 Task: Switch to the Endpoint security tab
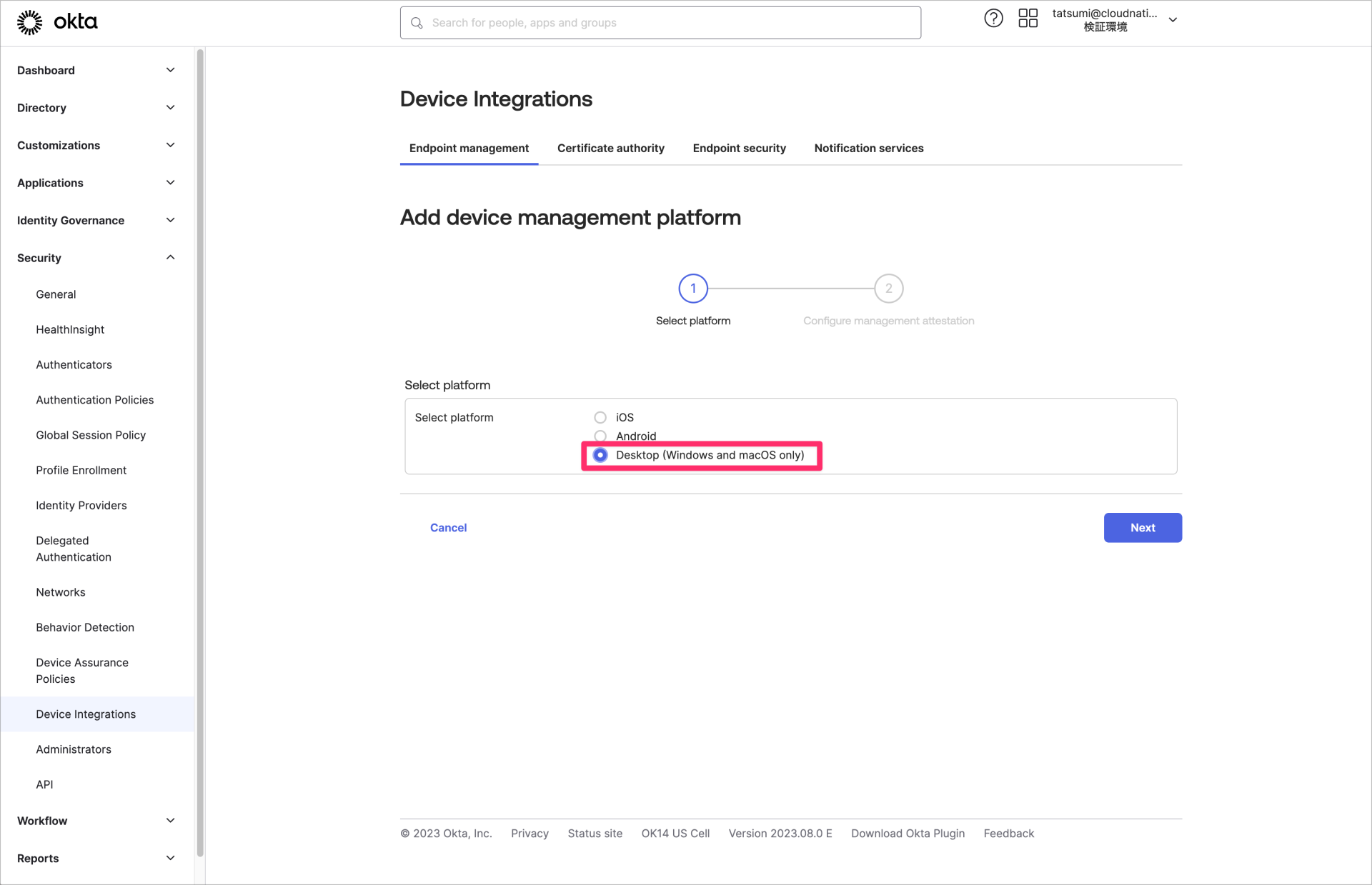point(739,148)
